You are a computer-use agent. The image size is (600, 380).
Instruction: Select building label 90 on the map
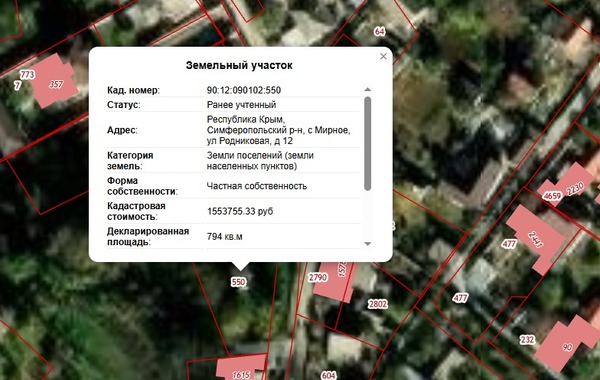tap(567, 347)
